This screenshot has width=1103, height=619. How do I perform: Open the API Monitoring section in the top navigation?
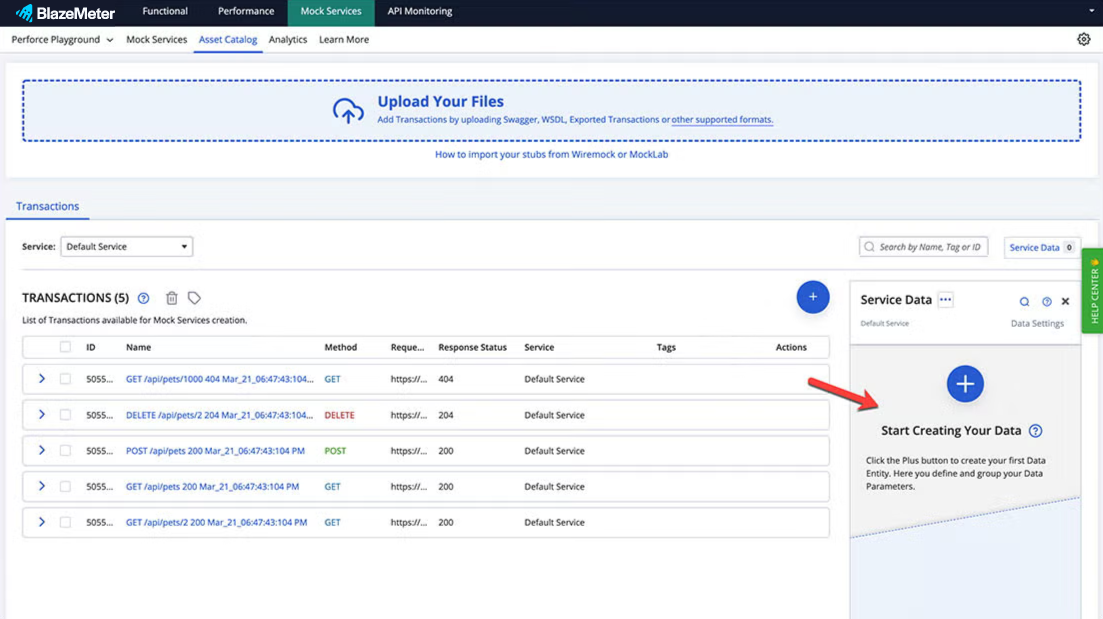coord(419,12)
